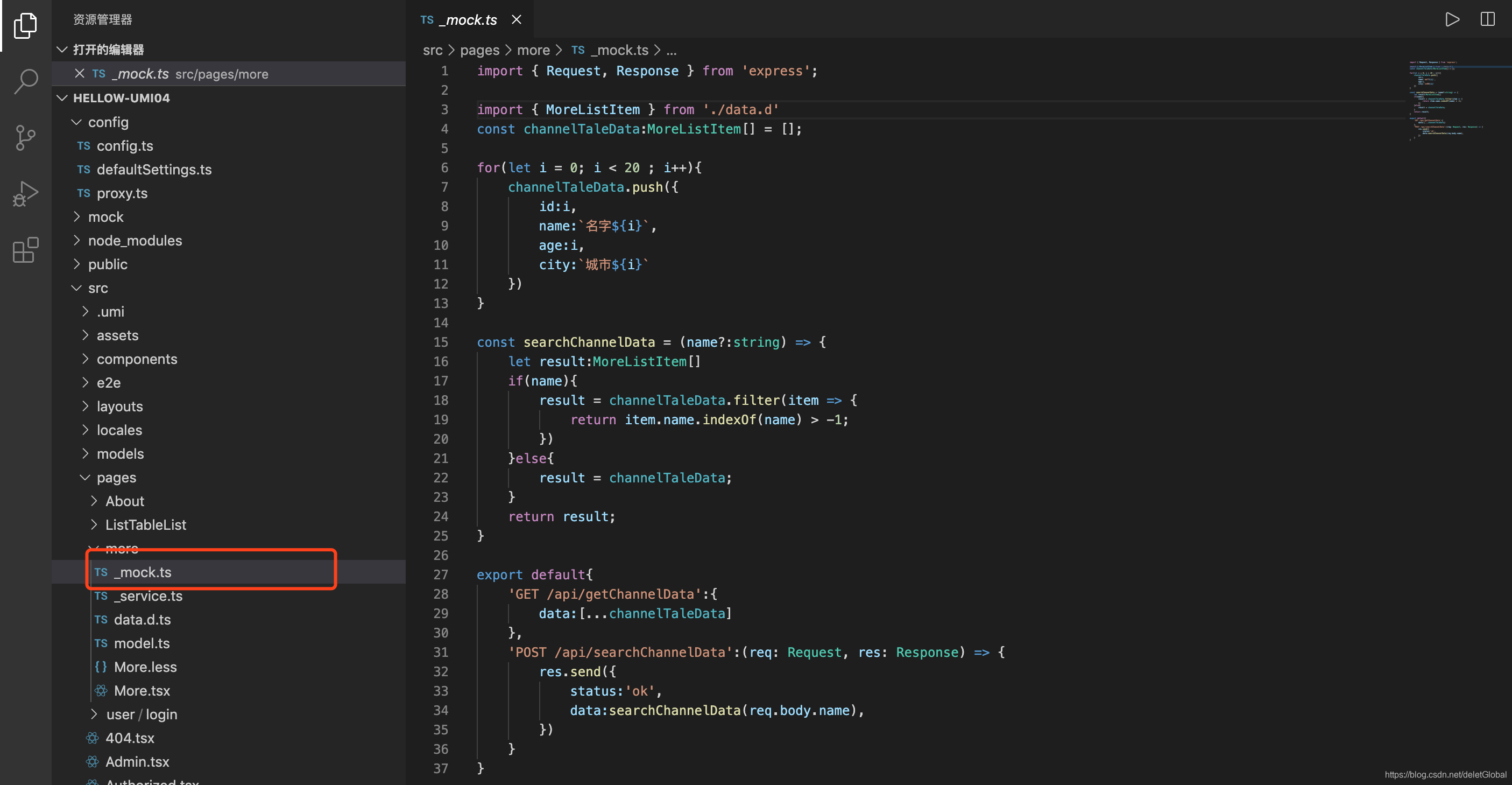The height and width of the screenshot is (785, 1512).
Task: Expand the locales folder
Action: point(85,430)
